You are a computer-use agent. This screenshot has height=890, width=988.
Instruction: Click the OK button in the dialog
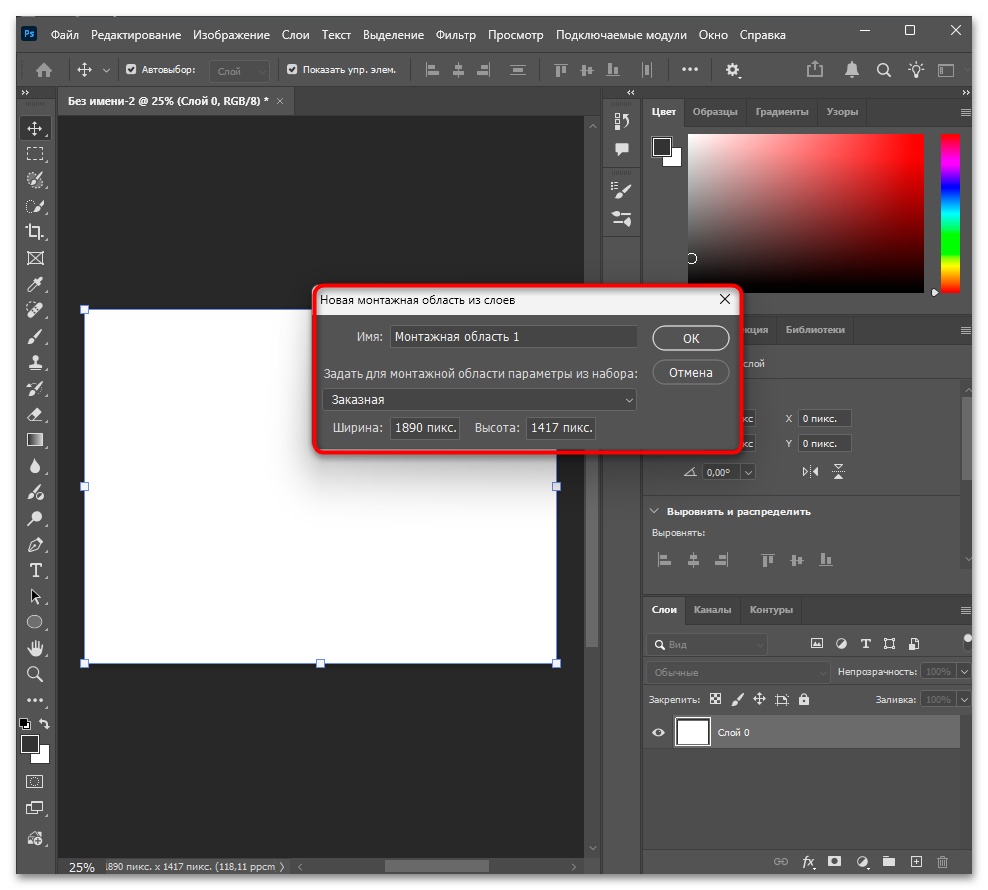tap(690, 338)
